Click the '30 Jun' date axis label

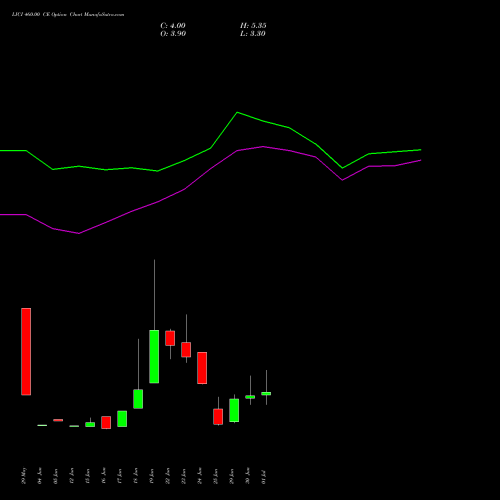[248, 476]
